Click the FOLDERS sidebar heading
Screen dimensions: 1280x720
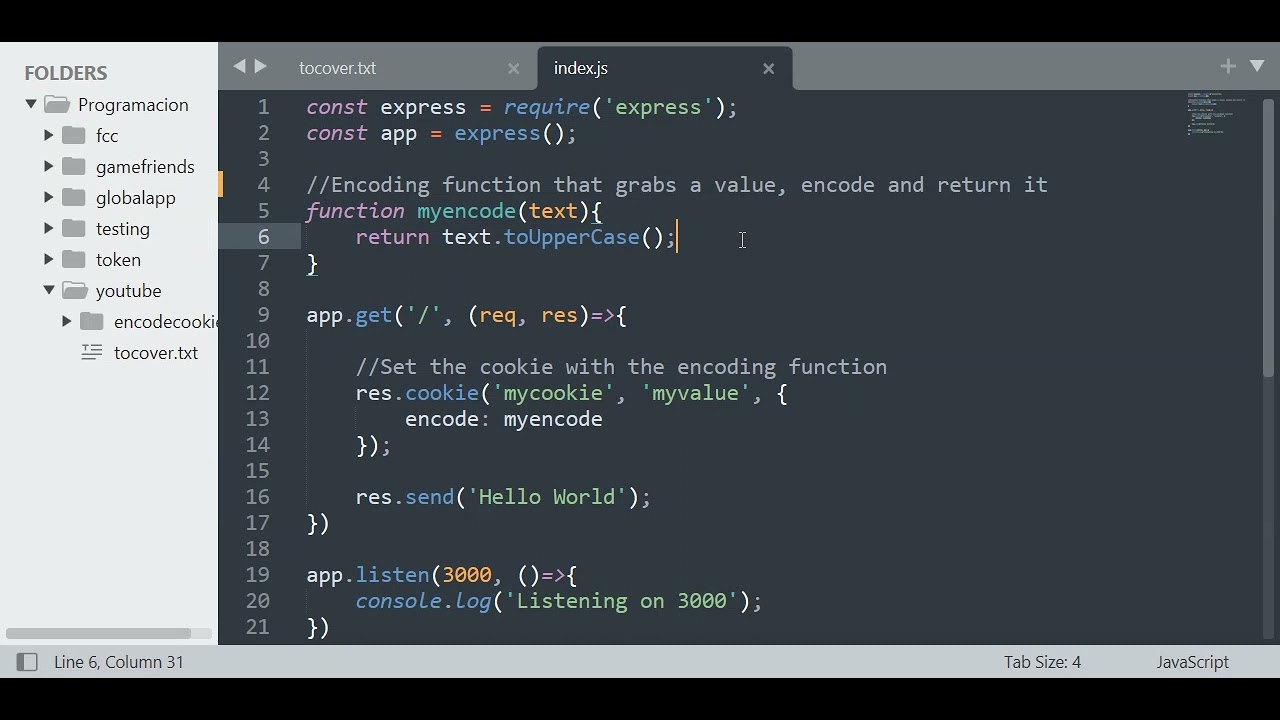pos(66,73)
